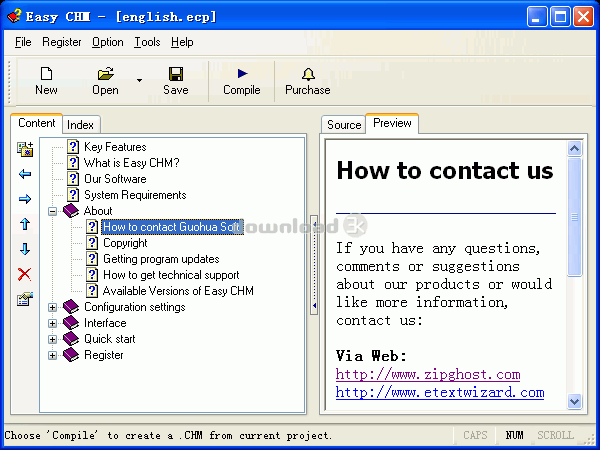
Task: Open the Register menu
Action: point(62,42)
